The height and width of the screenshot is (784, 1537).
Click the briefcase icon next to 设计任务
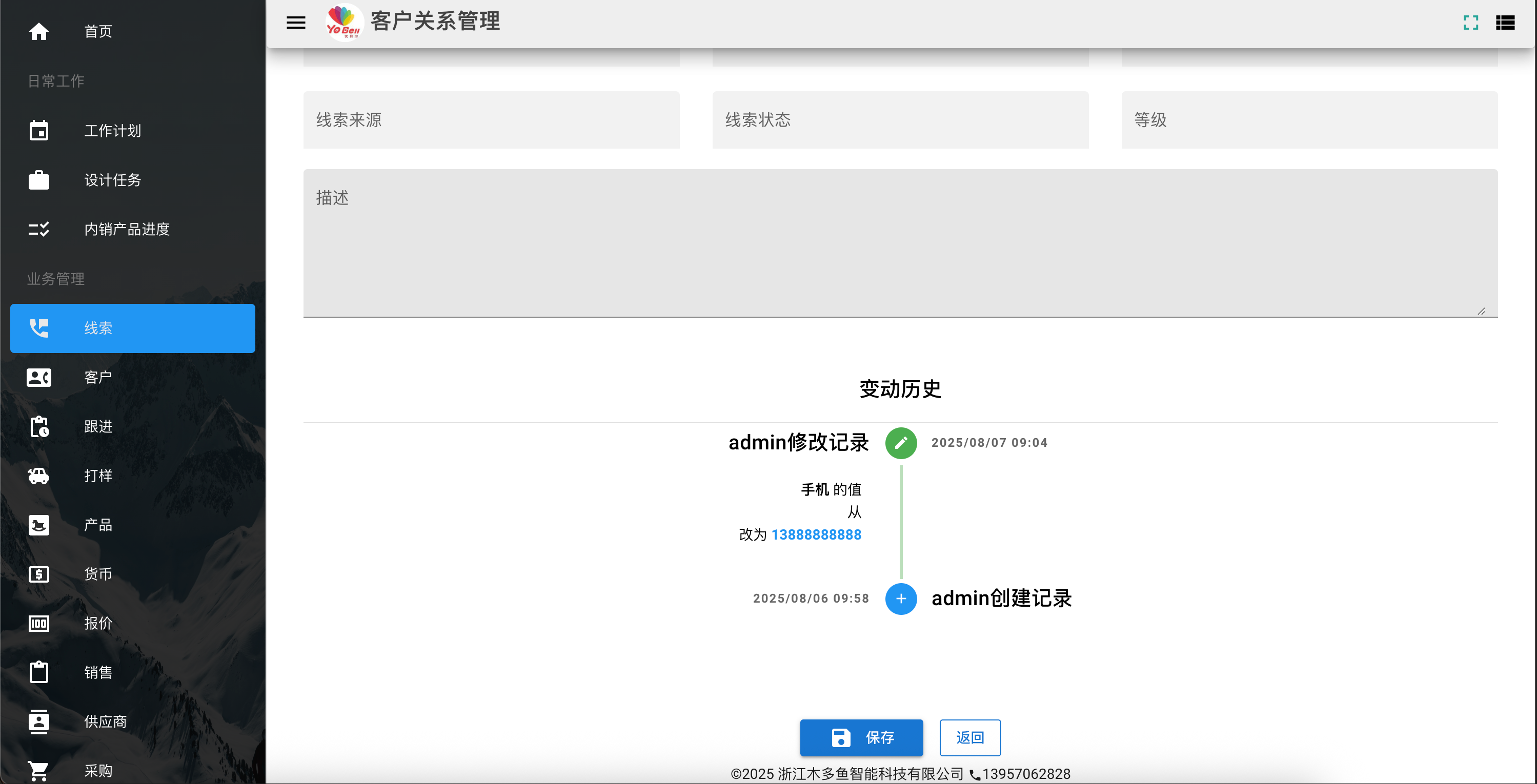(39, 180)
